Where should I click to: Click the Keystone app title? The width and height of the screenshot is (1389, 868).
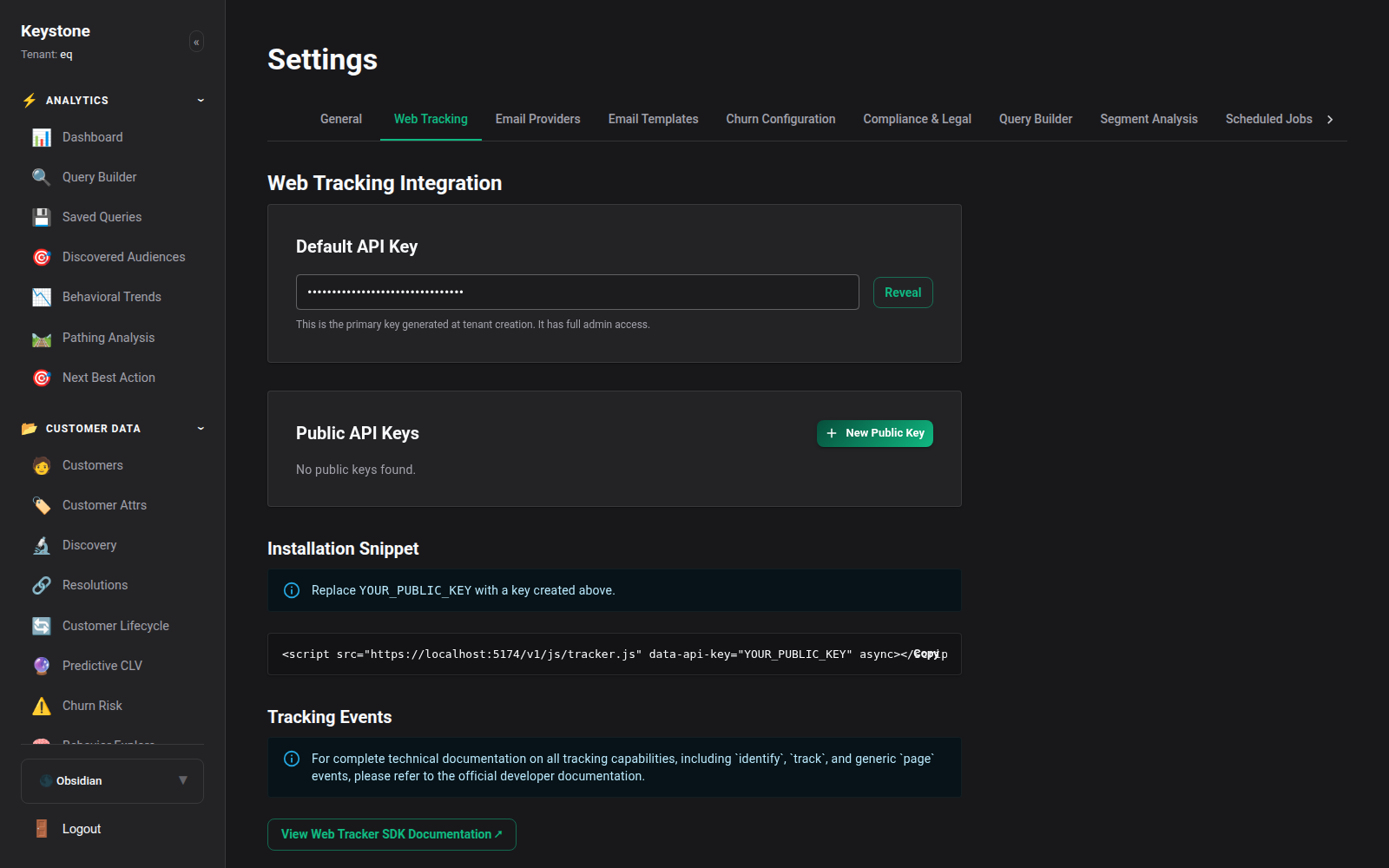tap(56, 31)
